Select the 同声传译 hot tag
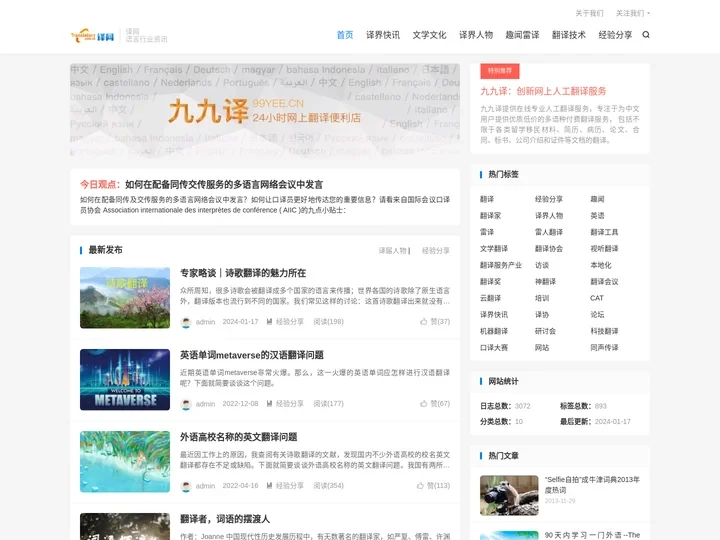Image resolution: width=720 pixels, height=540 pixels. pos(604,348)
